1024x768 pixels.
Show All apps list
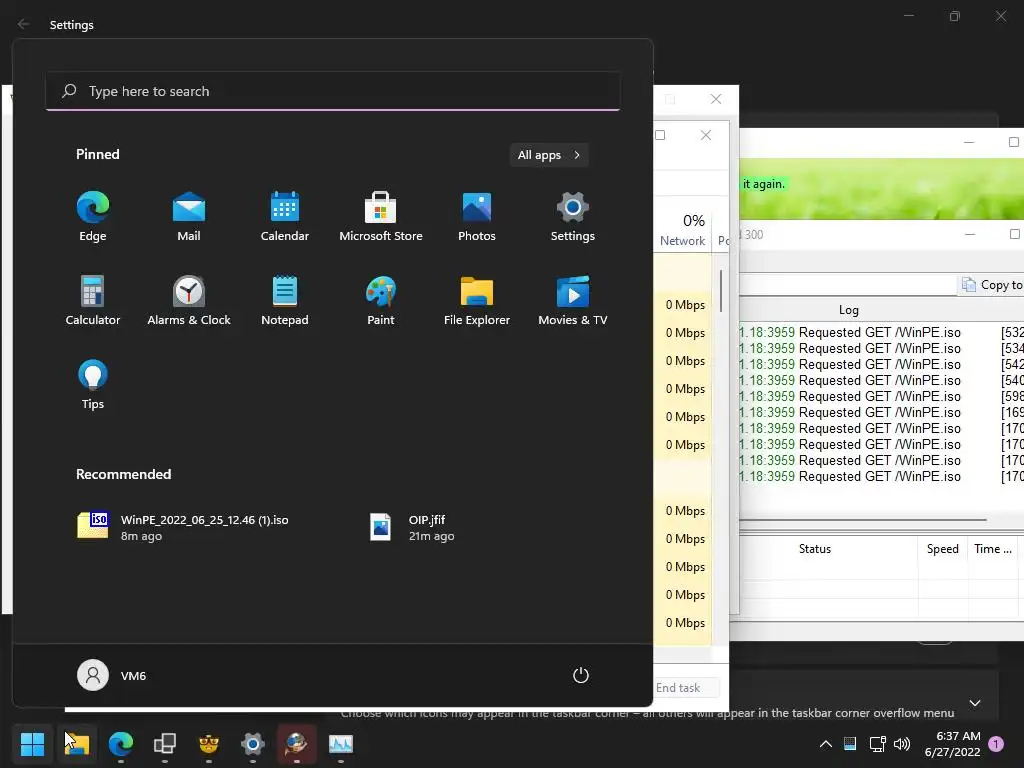point(549,155)
